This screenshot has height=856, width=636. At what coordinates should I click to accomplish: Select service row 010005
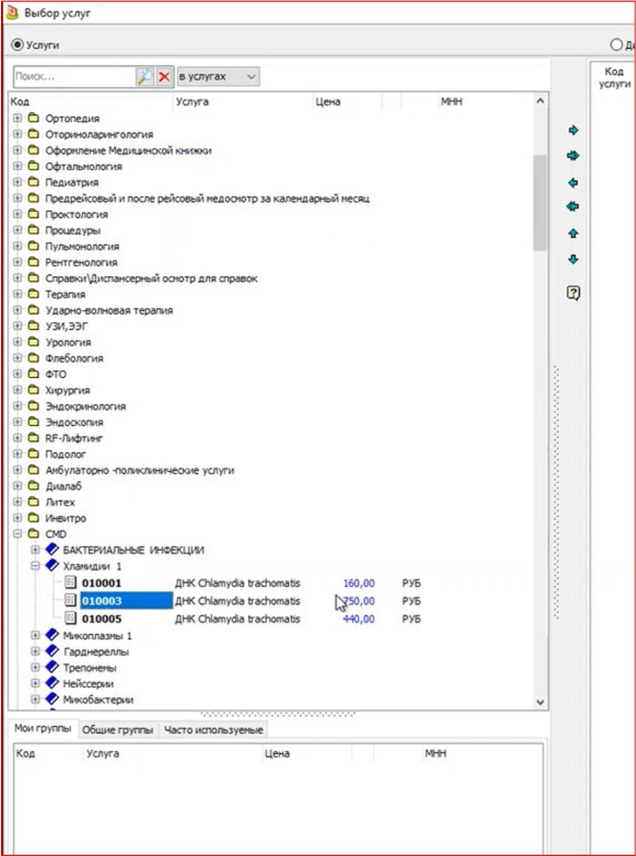coord(102,619)
